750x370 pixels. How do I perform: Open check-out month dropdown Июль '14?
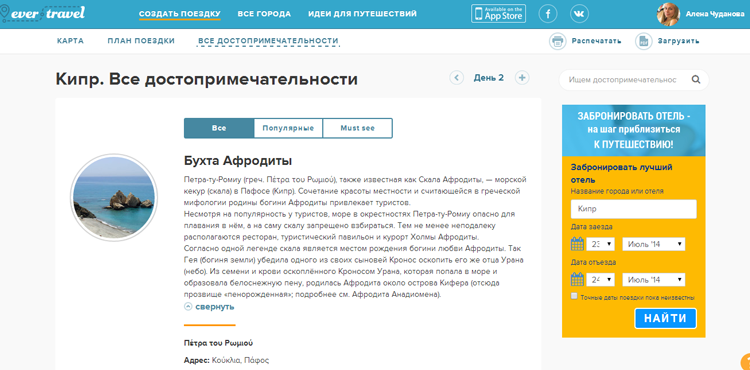[x=653, y=280]
